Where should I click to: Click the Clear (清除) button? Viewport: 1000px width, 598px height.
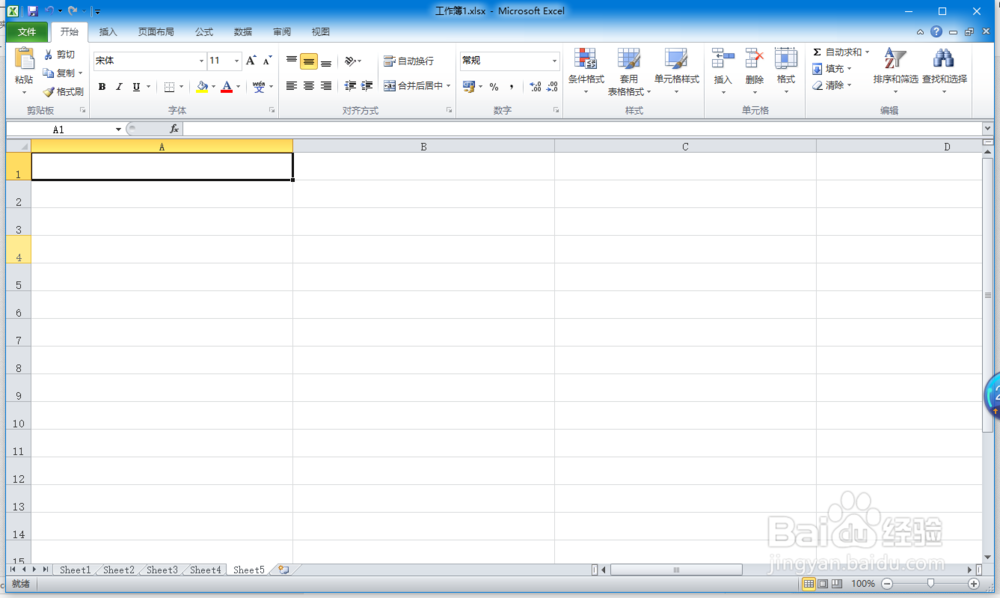832,85
